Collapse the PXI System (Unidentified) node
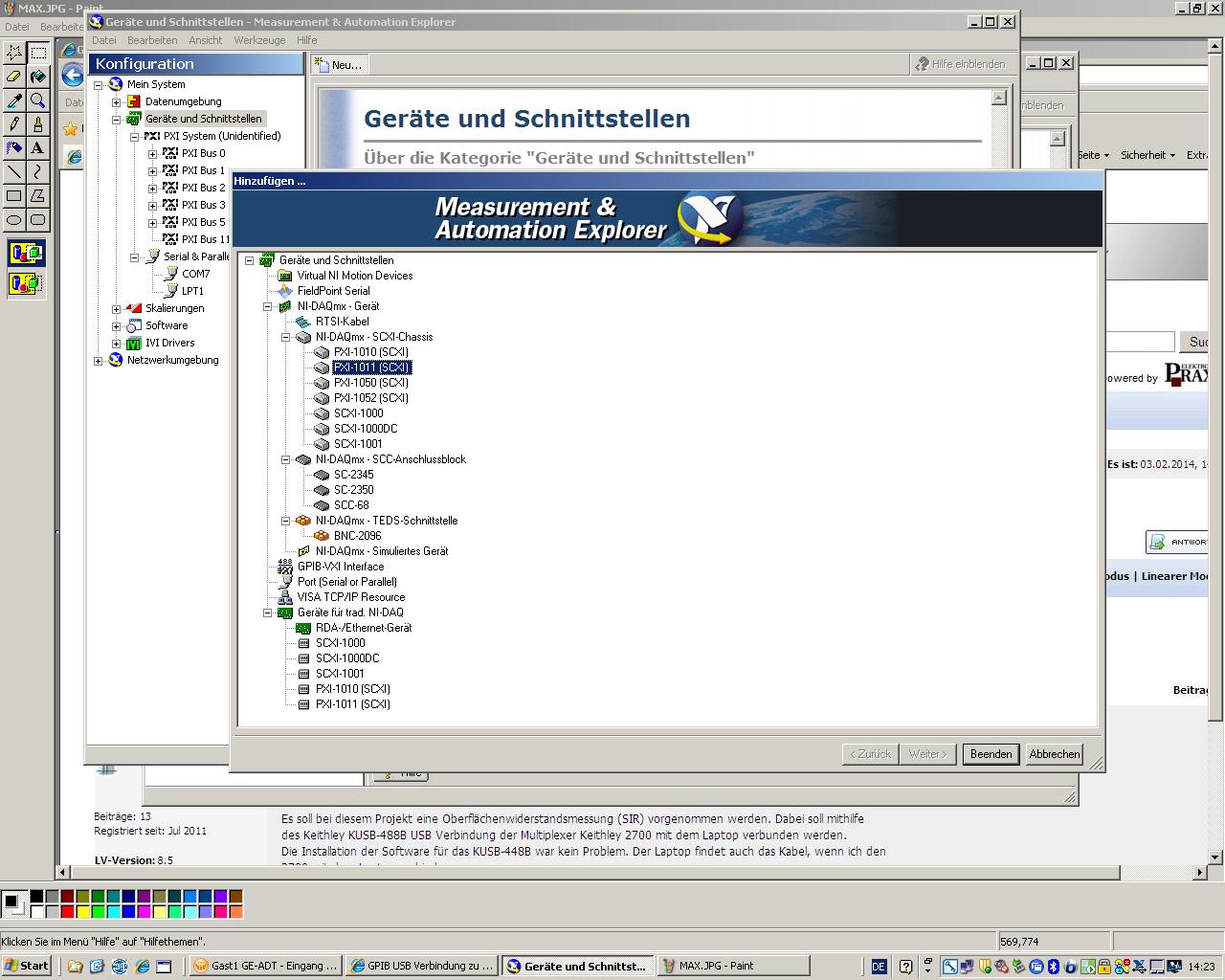Screen dimensions: 1225x980 134,136
